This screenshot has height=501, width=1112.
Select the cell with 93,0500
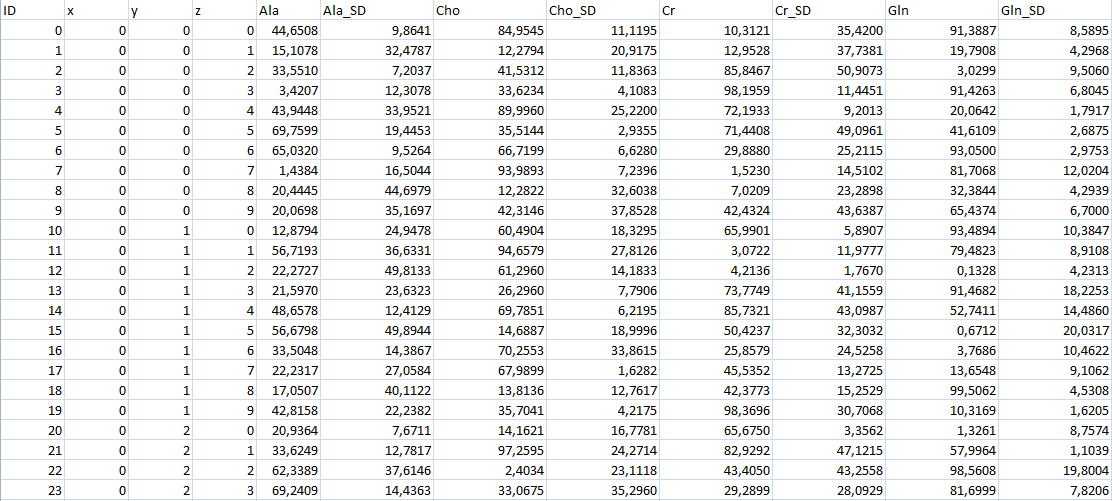[x=940, y=150]
